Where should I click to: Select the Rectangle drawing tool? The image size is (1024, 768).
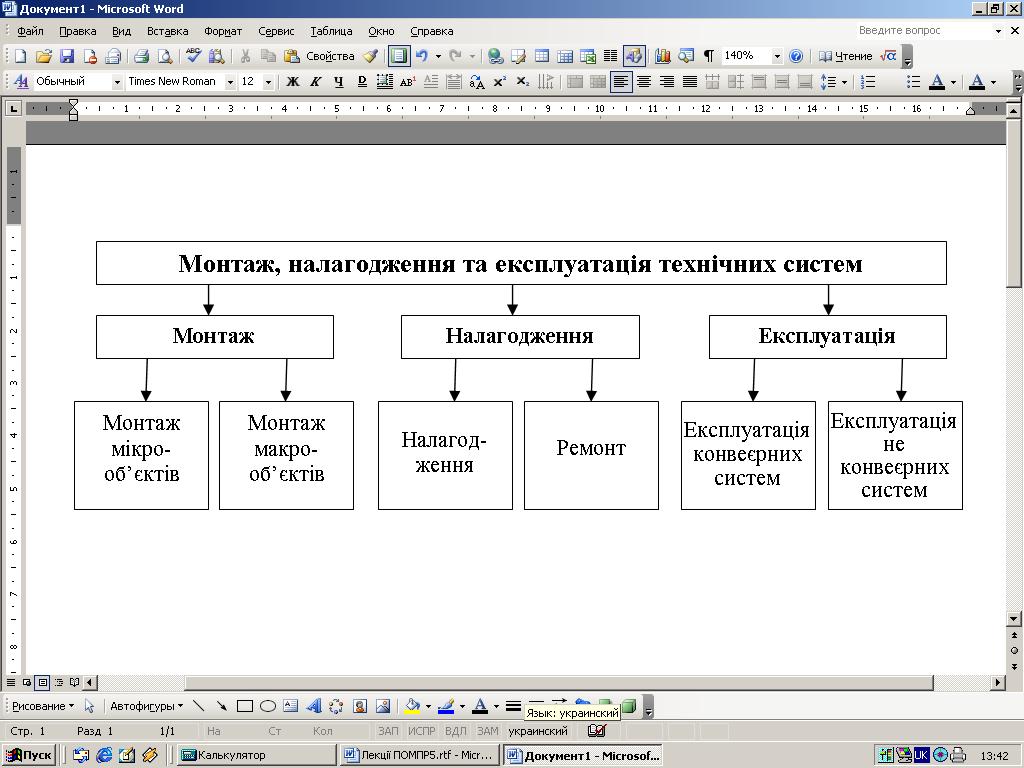coord(245,706)
